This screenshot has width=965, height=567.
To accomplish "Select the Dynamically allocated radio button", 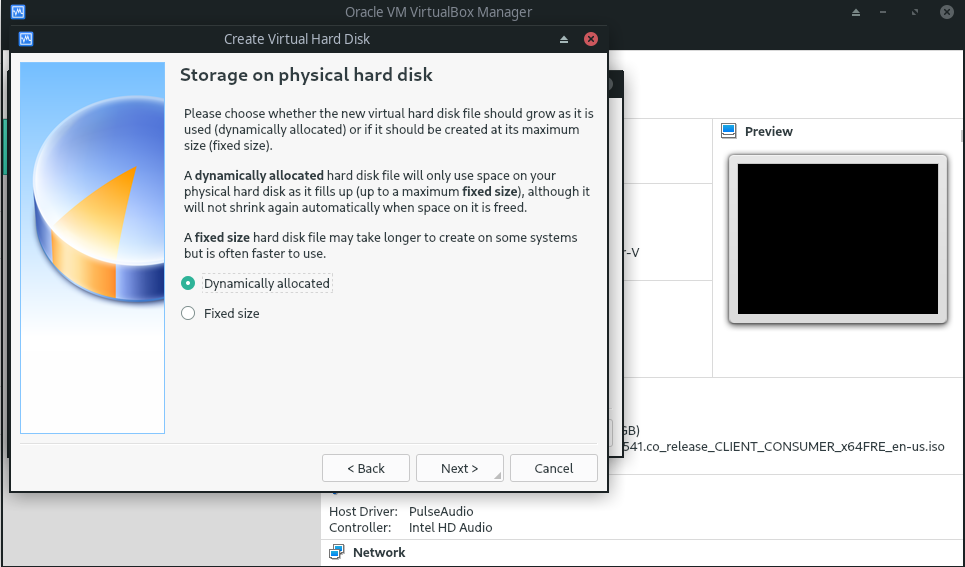I will point(188,283).
